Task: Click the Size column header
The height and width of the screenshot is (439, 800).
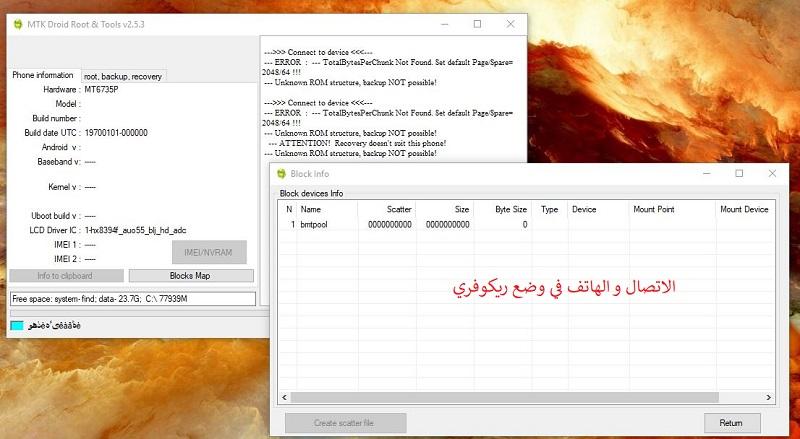Action: coord(445,209)
